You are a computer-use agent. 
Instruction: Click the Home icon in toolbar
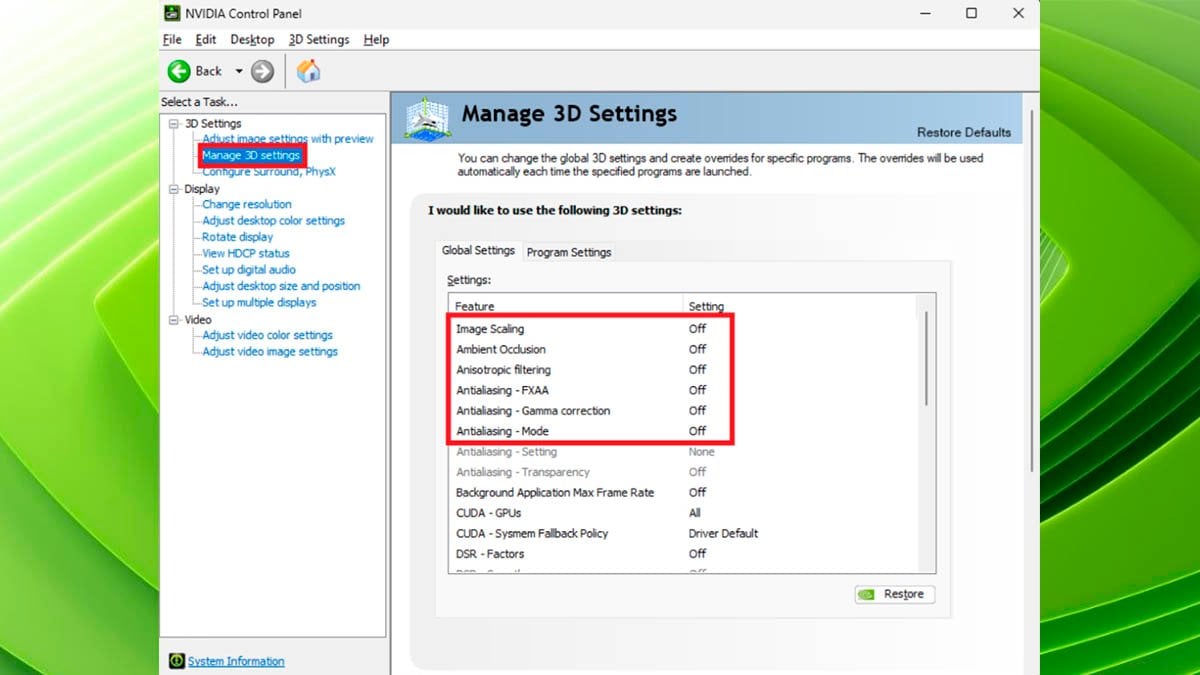pos(309,71)
